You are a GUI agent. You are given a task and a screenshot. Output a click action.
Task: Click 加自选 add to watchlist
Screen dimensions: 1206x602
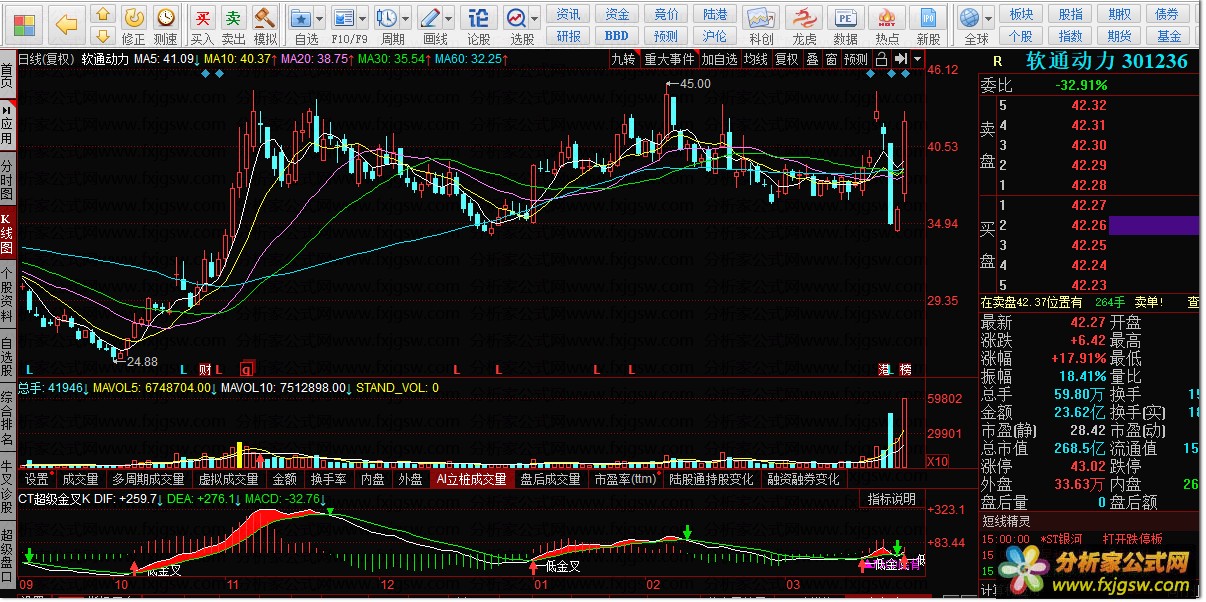coord(719,59)
